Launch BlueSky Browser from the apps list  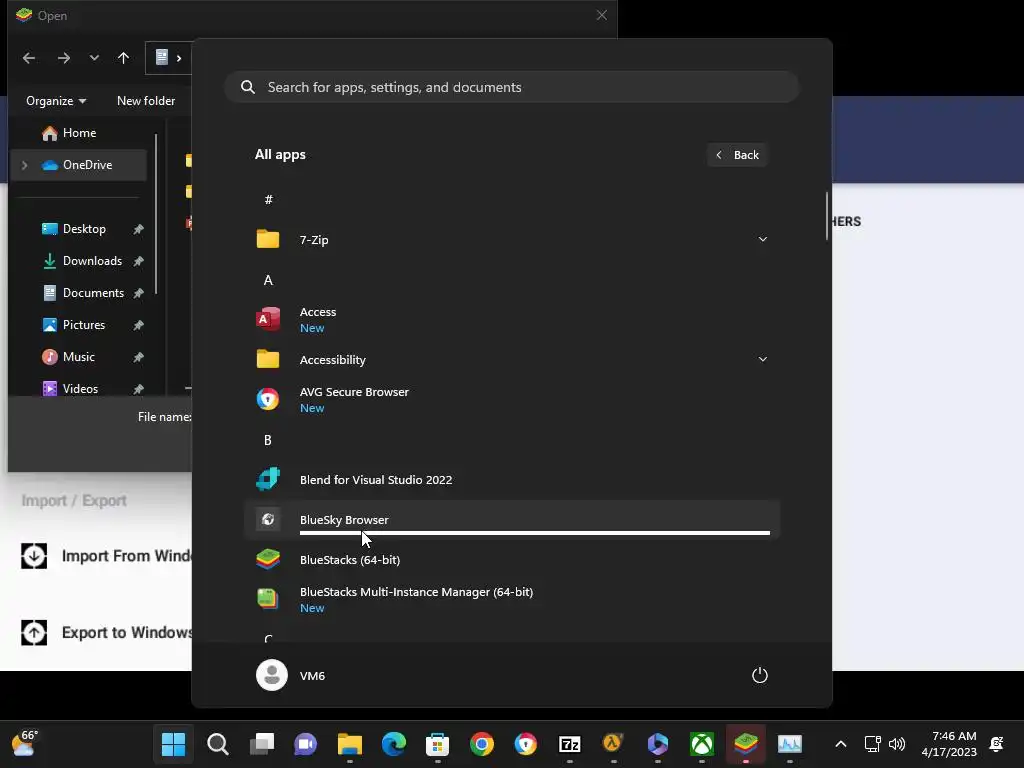tap(512, 519)
